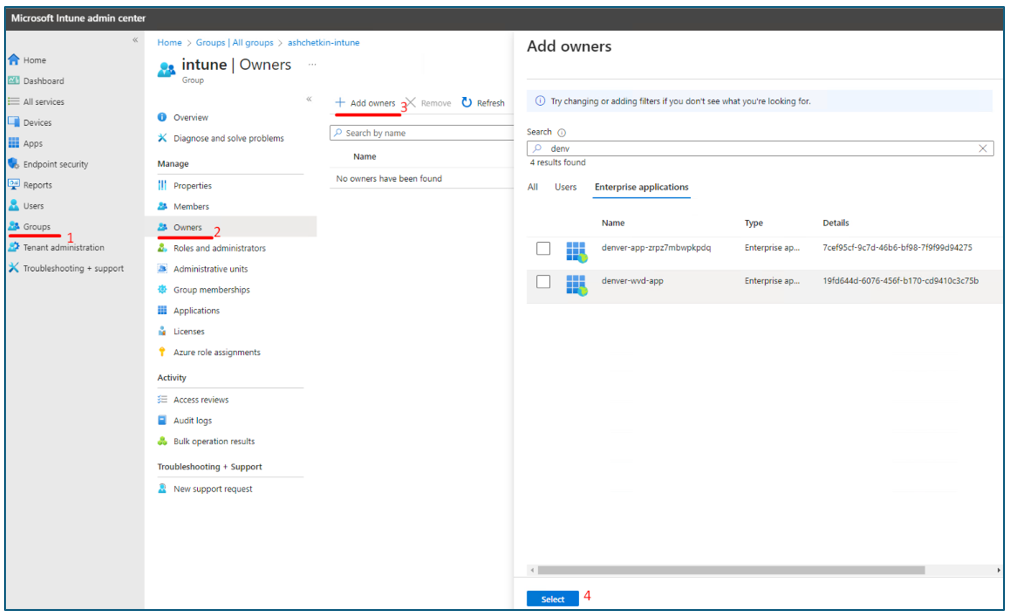Click the Azure role assignments key icon
Image resolution: width=1015 pixels, height=614 pixels.
tap(162, 352)
